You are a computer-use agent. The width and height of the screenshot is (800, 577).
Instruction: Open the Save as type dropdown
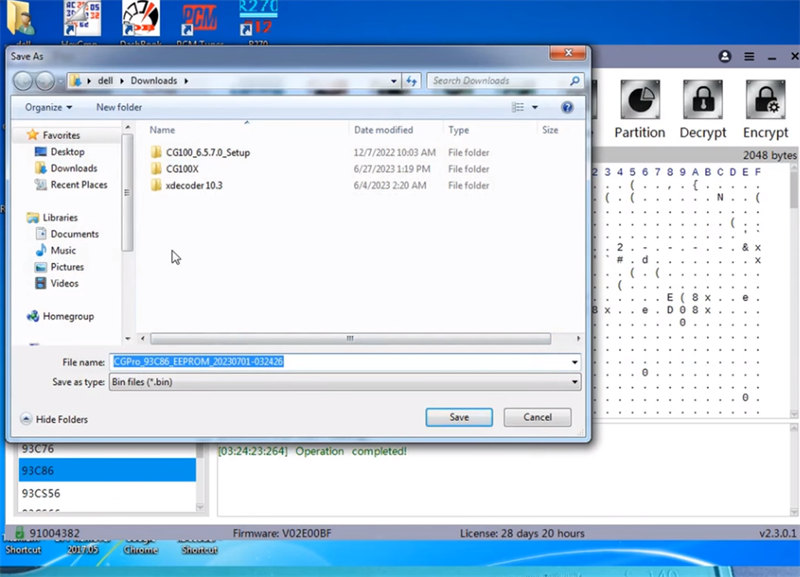click(346, 382)
